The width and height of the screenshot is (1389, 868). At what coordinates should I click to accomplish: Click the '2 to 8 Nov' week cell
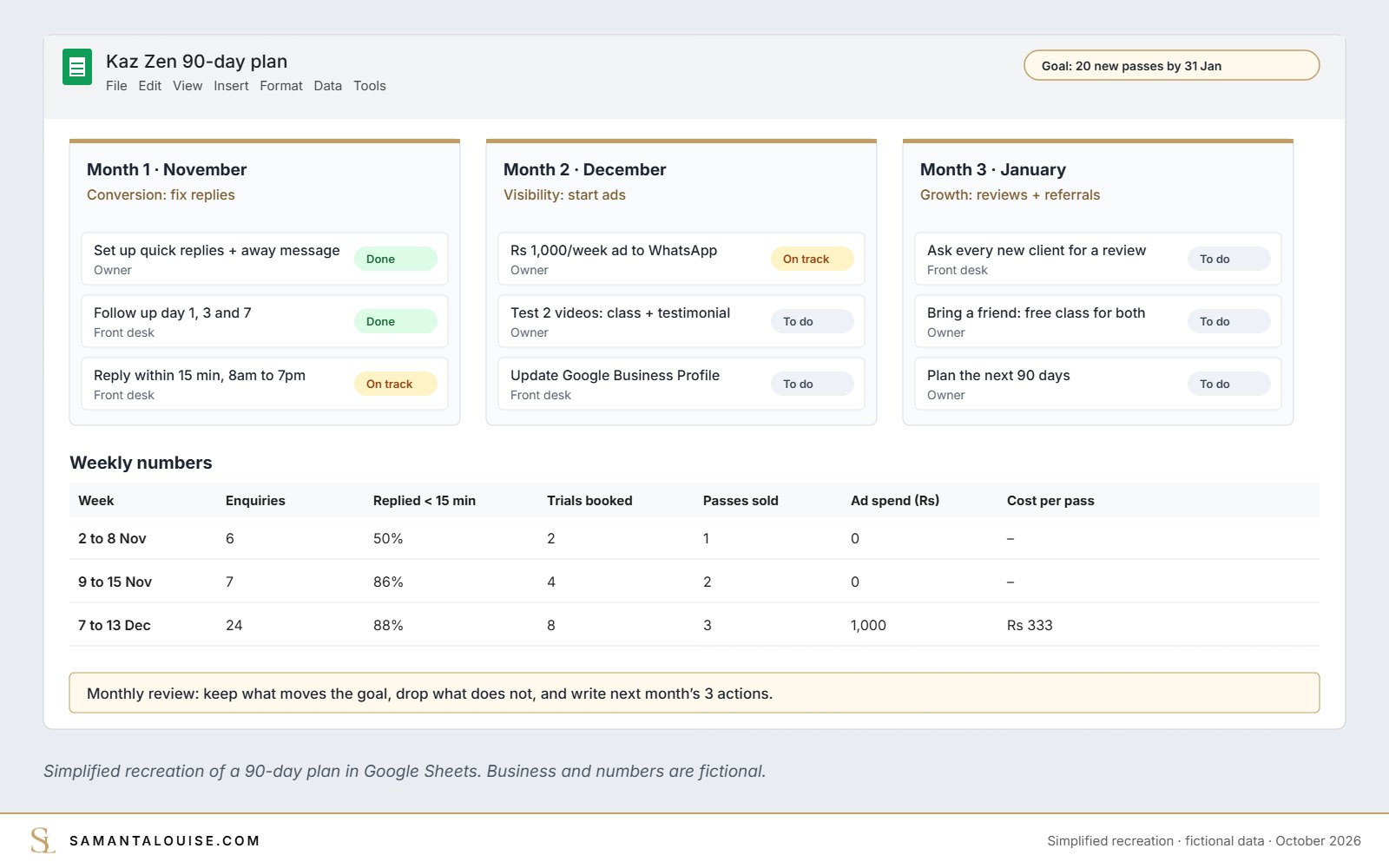112,539
